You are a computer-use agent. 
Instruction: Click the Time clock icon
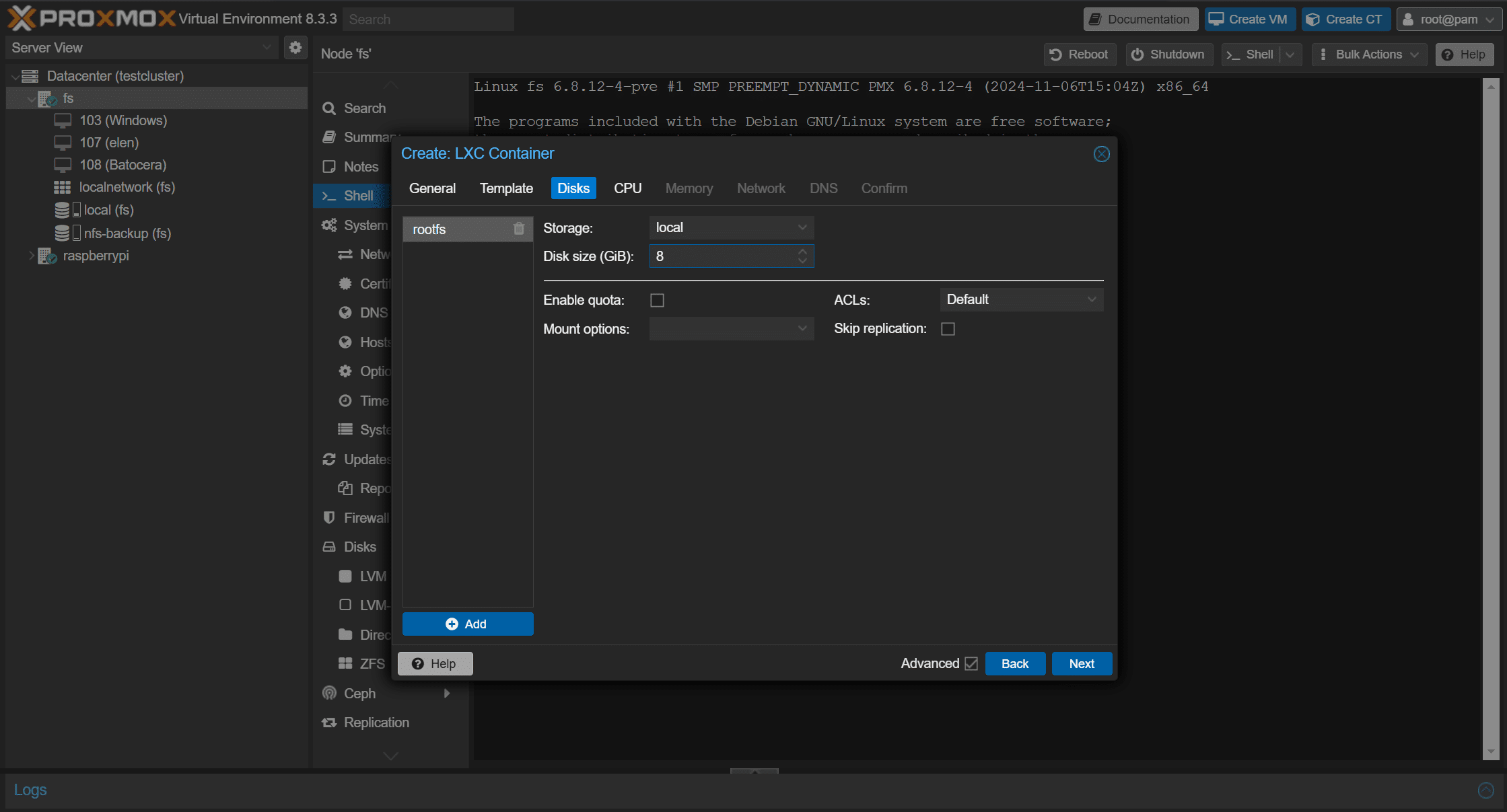pos(345,400)
